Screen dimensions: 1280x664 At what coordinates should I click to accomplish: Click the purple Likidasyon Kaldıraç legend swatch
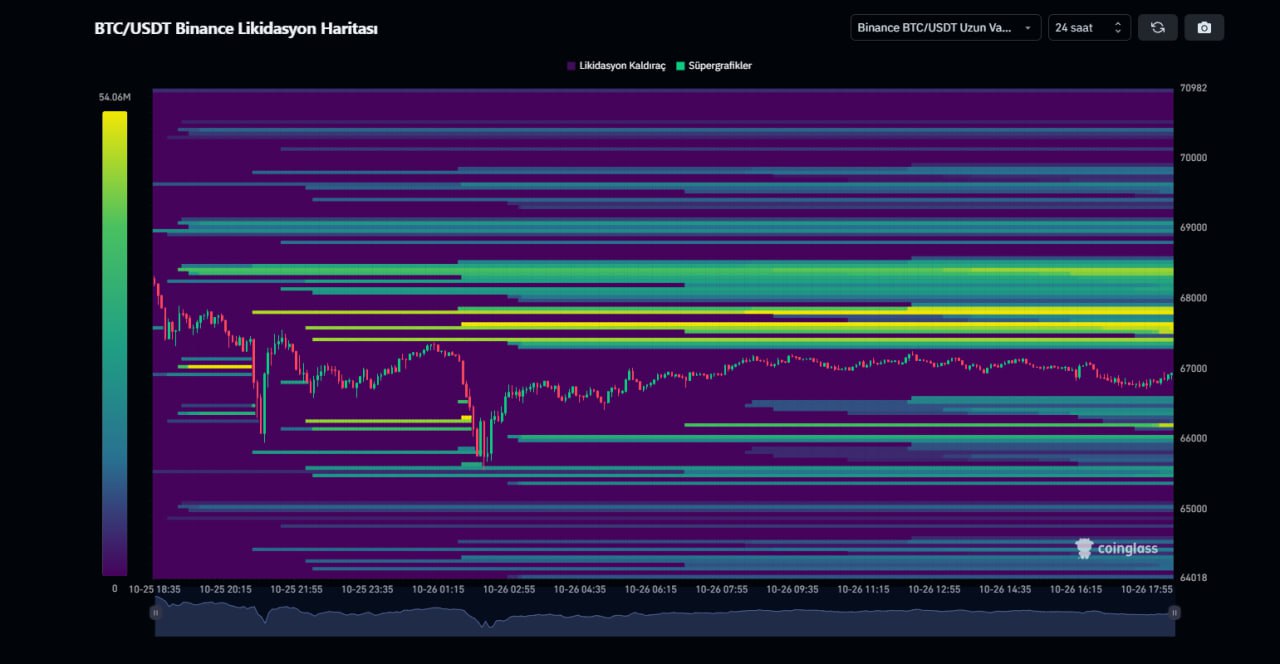pos(571,66)
